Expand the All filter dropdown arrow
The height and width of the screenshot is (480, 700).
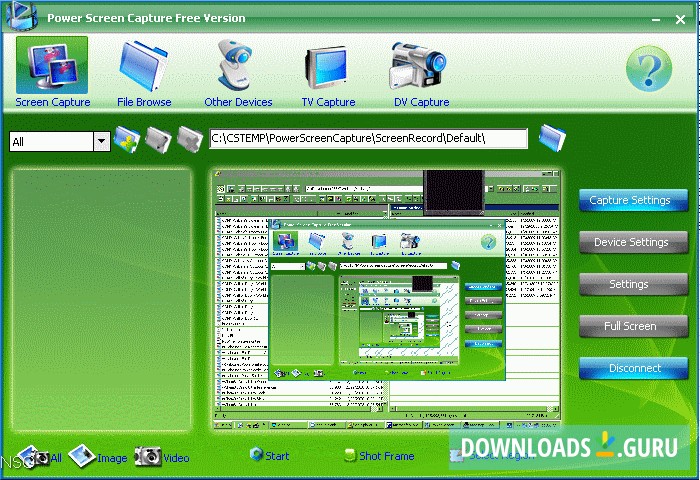[101, 142]
